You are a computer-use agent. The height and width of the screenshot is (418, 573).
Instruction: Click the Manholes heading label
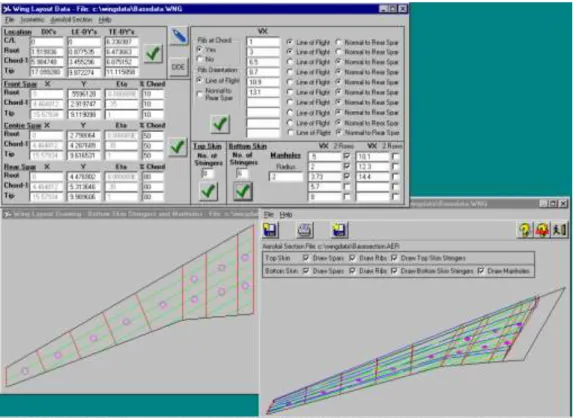click(x=285, y=155)
